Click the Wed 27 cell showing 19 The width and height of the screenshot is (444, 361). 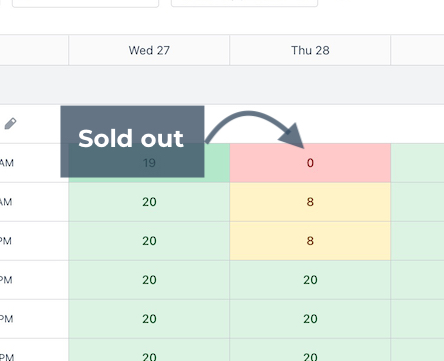[149, 163]
